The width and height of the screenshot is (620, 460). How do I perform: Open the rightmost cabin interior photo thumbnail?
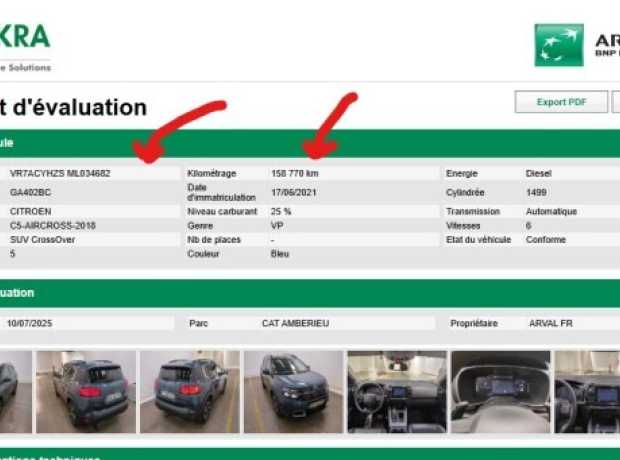pyautogui.click(x=587, y=392)
